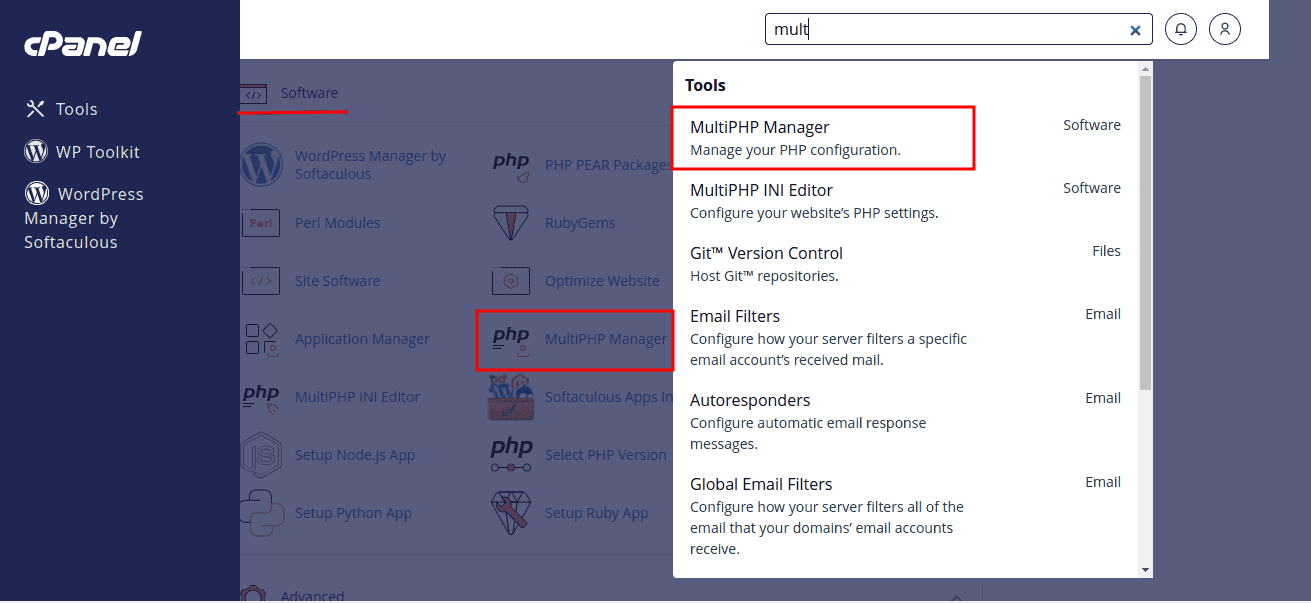Click the Setup Python App icon
1311x603 pixels.
(x=262, y=513)
